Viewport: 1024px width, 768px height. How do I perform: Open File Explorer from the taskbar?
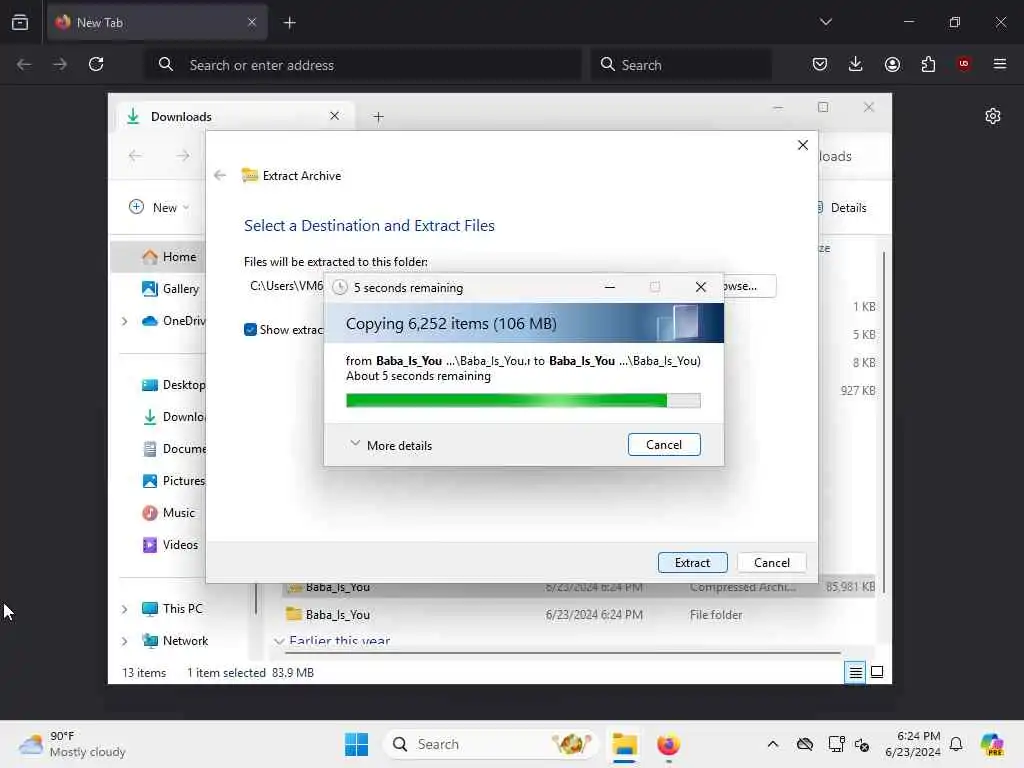pos(624,744)
